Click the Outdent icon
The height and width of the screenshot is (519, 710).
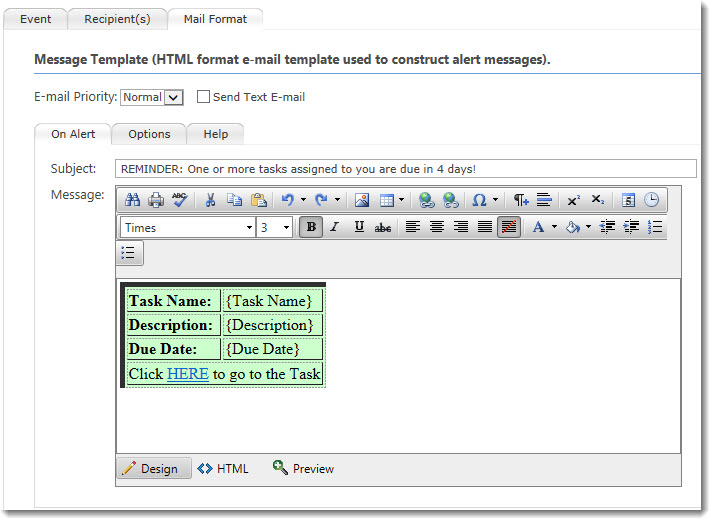[607, 226]
